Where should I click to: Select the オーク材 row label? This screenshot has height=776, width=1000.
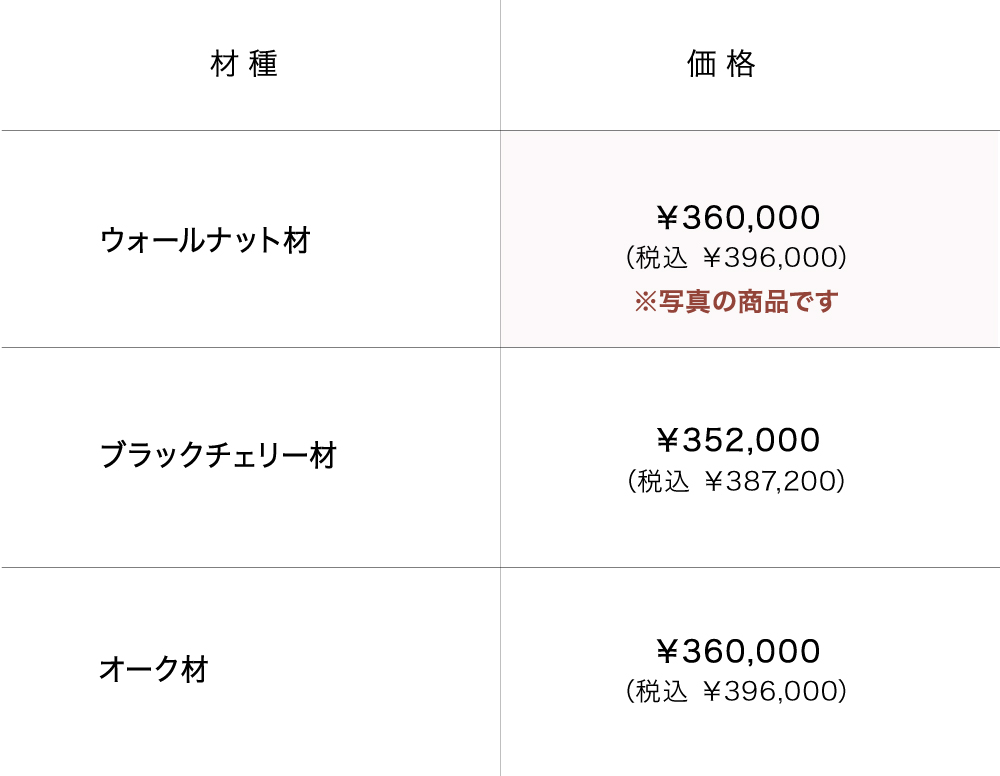click(154, 670)
